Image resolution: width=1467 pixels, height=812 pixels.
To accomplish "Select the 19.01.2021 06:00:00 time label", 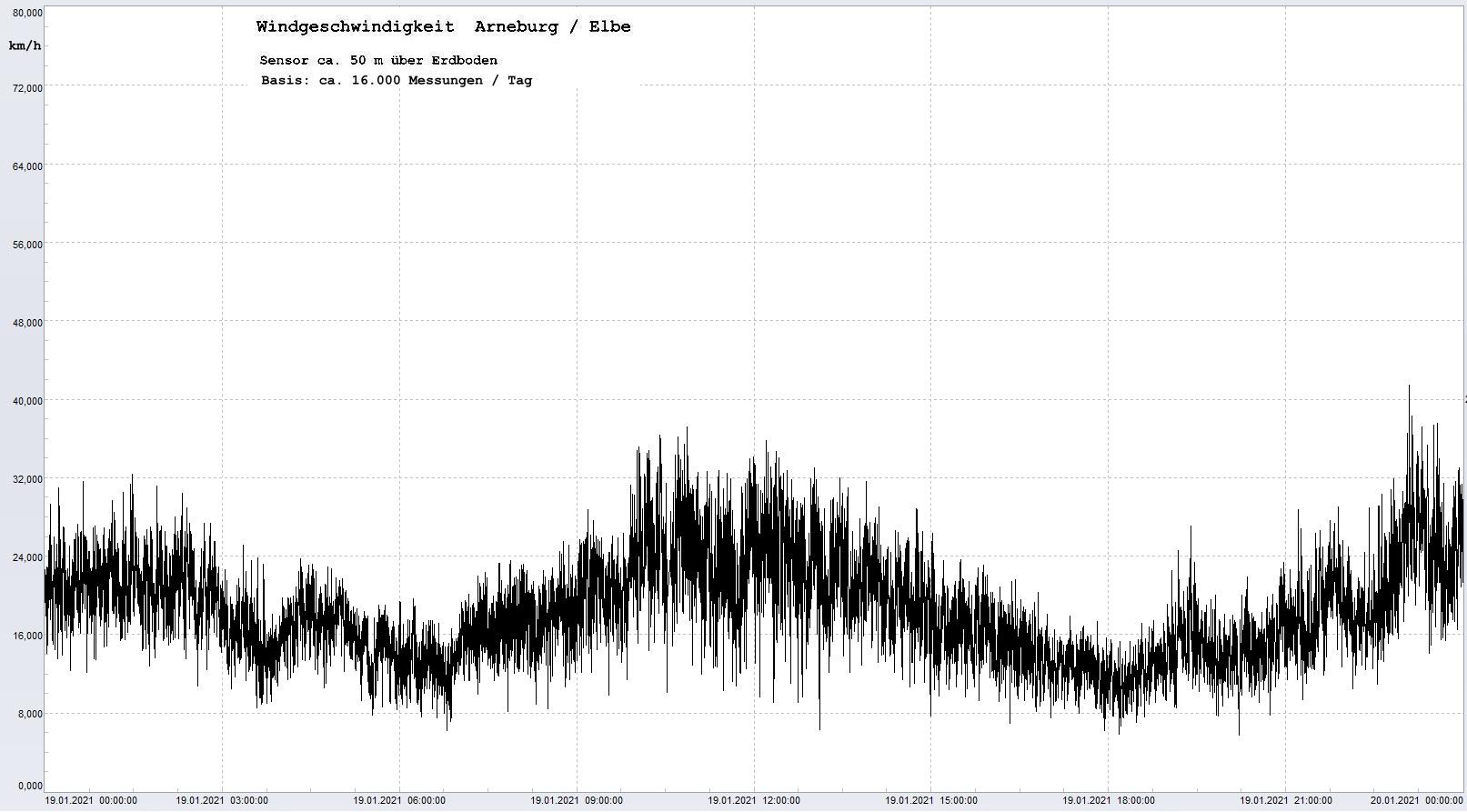I will pyautogui.click(x=399, y=801).
